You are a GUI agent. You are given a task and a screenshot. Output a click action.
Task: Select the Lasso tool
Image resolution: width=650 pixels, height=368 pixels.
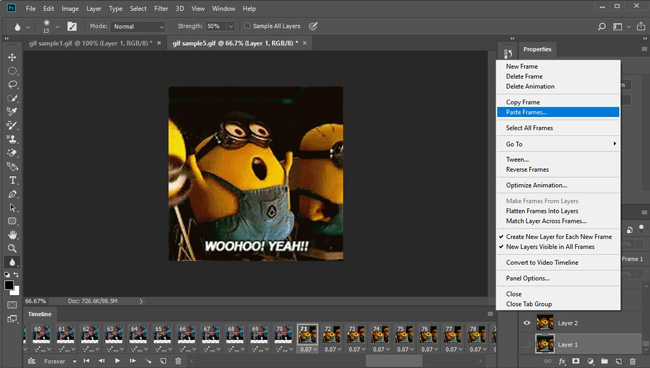12,85
